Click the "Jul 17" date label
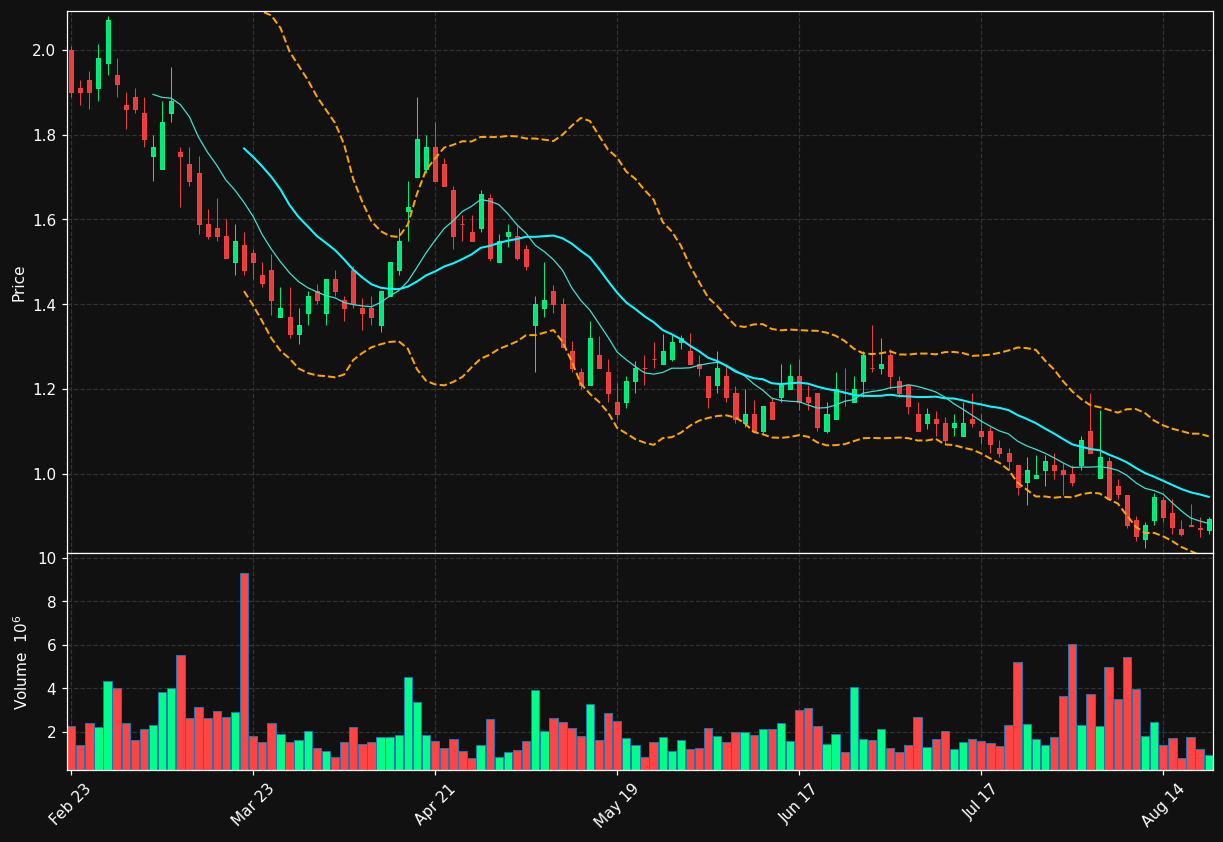1223x842 pixels. pos(982,804)
